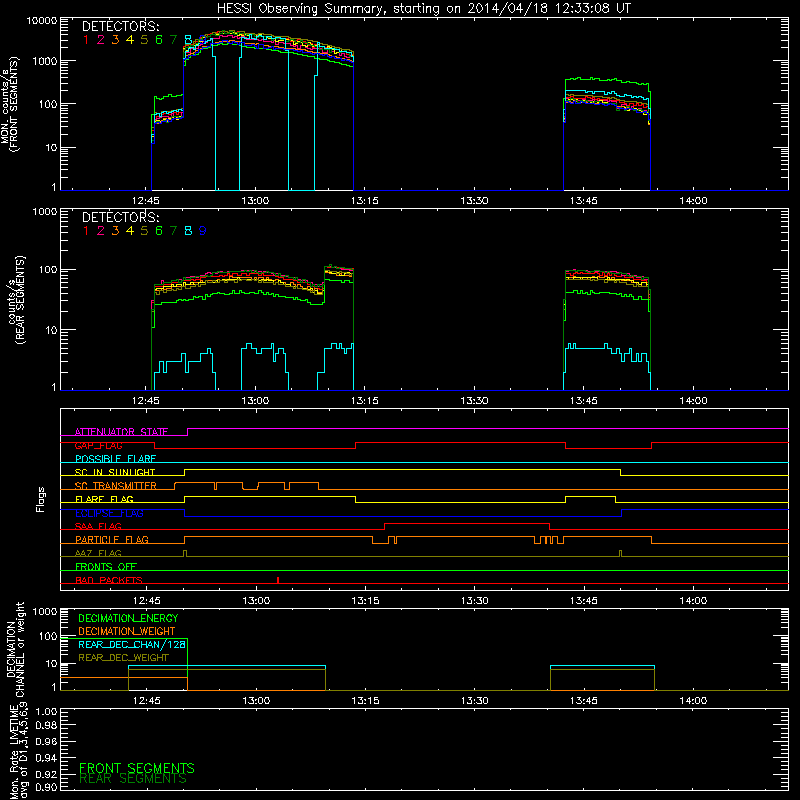The height and width of the screenshot is (800, 800).
Task: Click the GAP_FLAG label
Action: [98, 445]
